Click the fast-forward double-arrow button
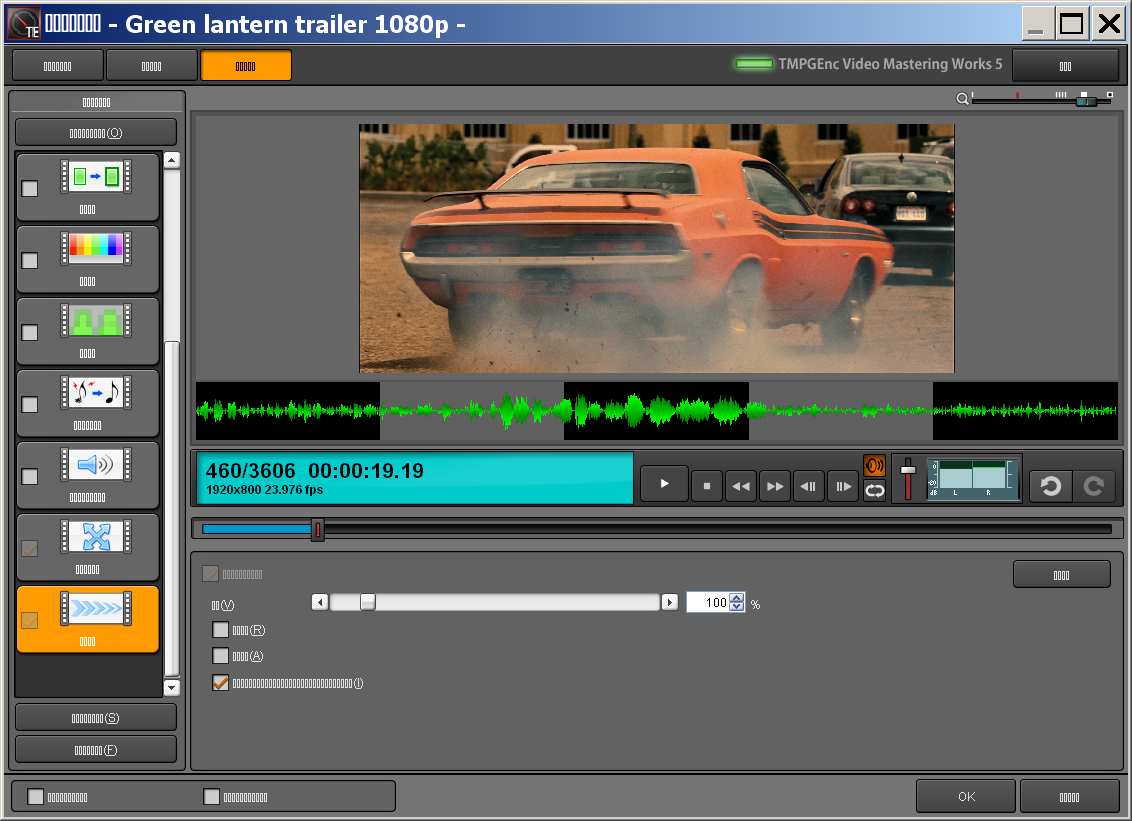Viewport: 1132px width, 821px height. [775, 486]
